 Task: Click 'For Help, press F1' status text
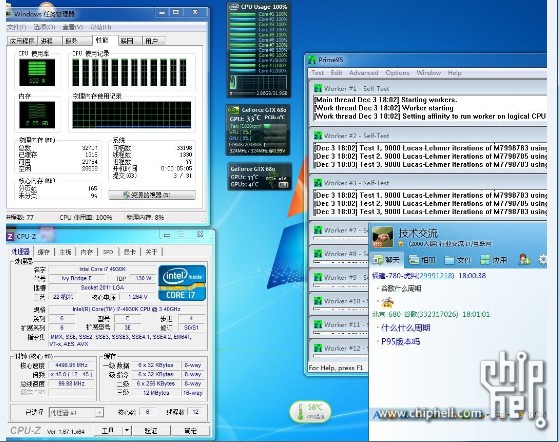(x=336, y=368)
